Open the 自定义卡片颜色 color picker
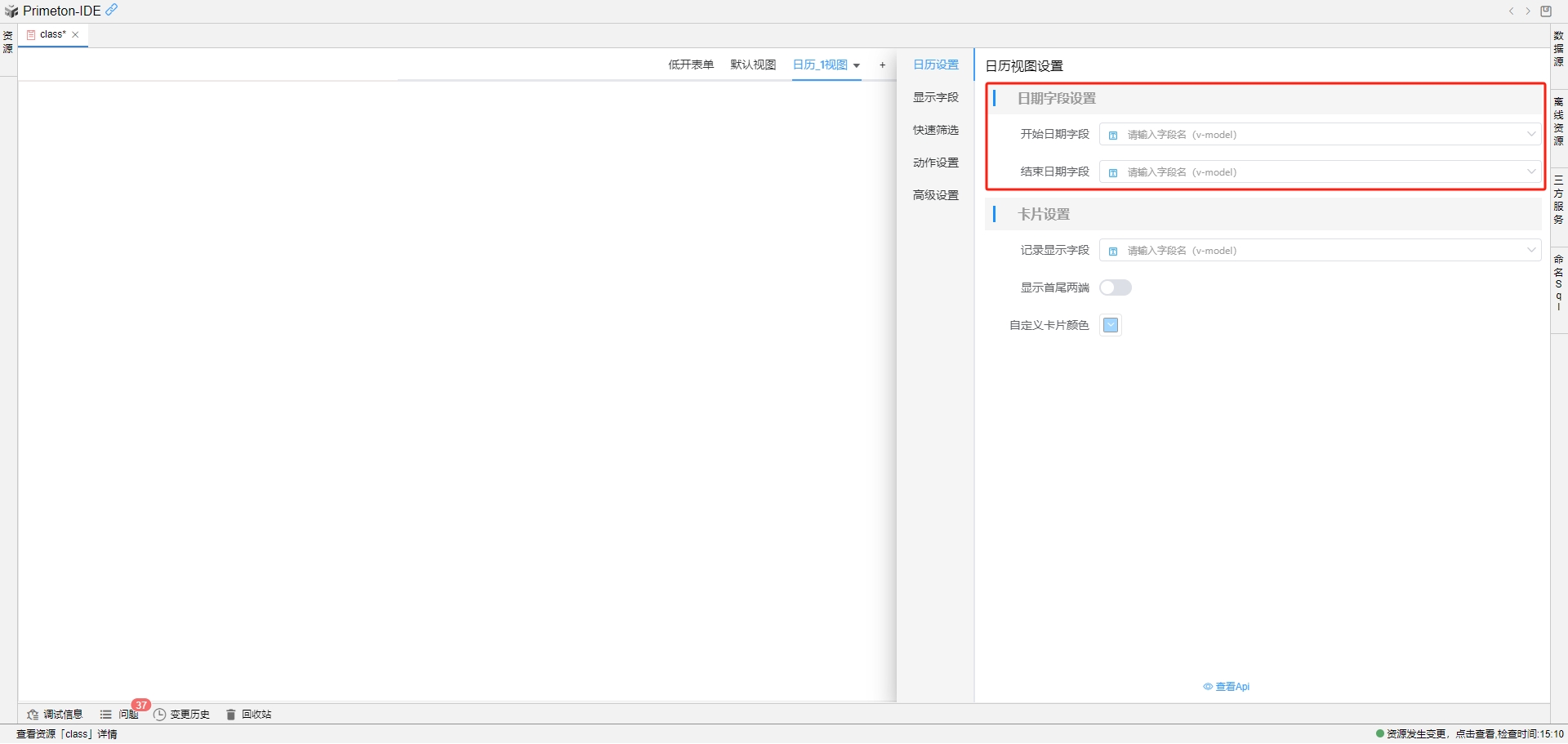 (1111, 325)
